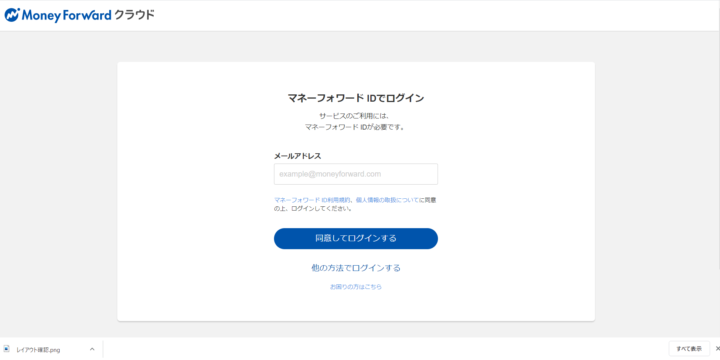Open the 個人情報の取扱について link
The height and width of the screenshot is (360, 720).
click(x=388, y=200)
